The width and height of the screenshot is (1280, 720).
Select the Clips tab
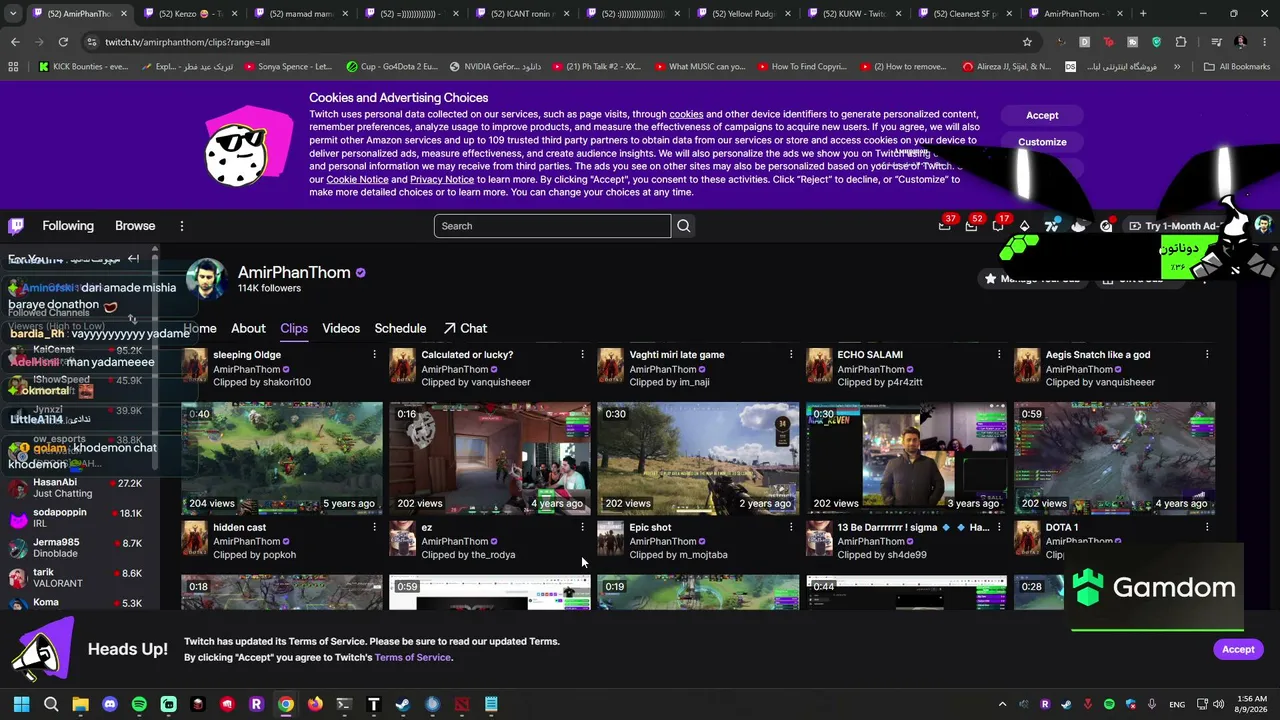(294, 328)
